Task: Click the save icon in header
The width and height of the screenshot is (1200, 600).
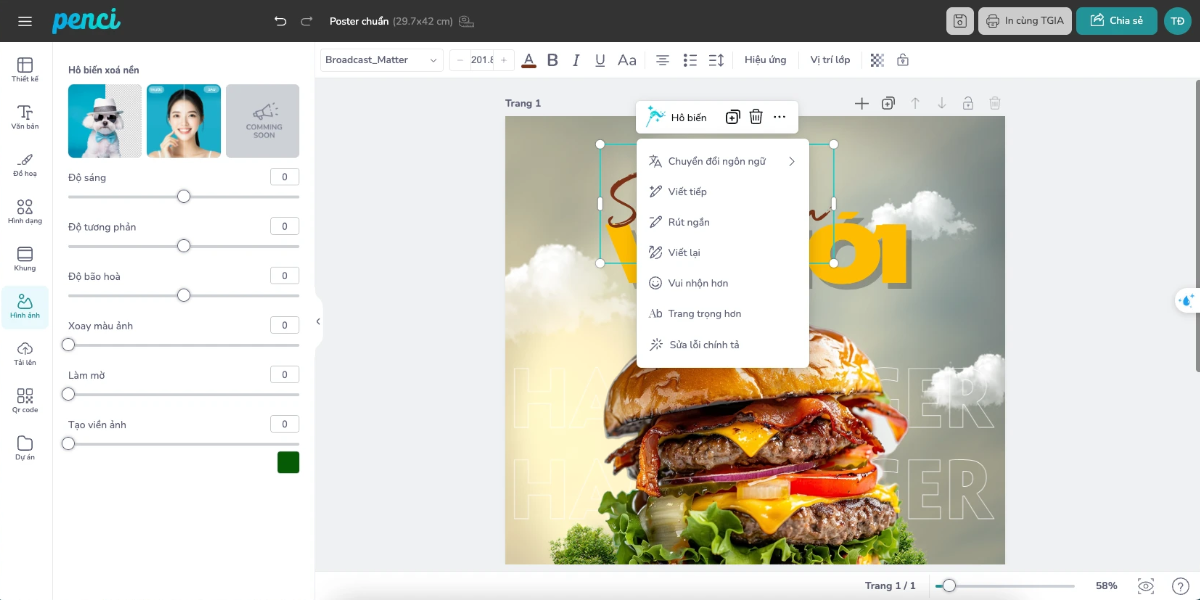Action: (x=960, y=21)
